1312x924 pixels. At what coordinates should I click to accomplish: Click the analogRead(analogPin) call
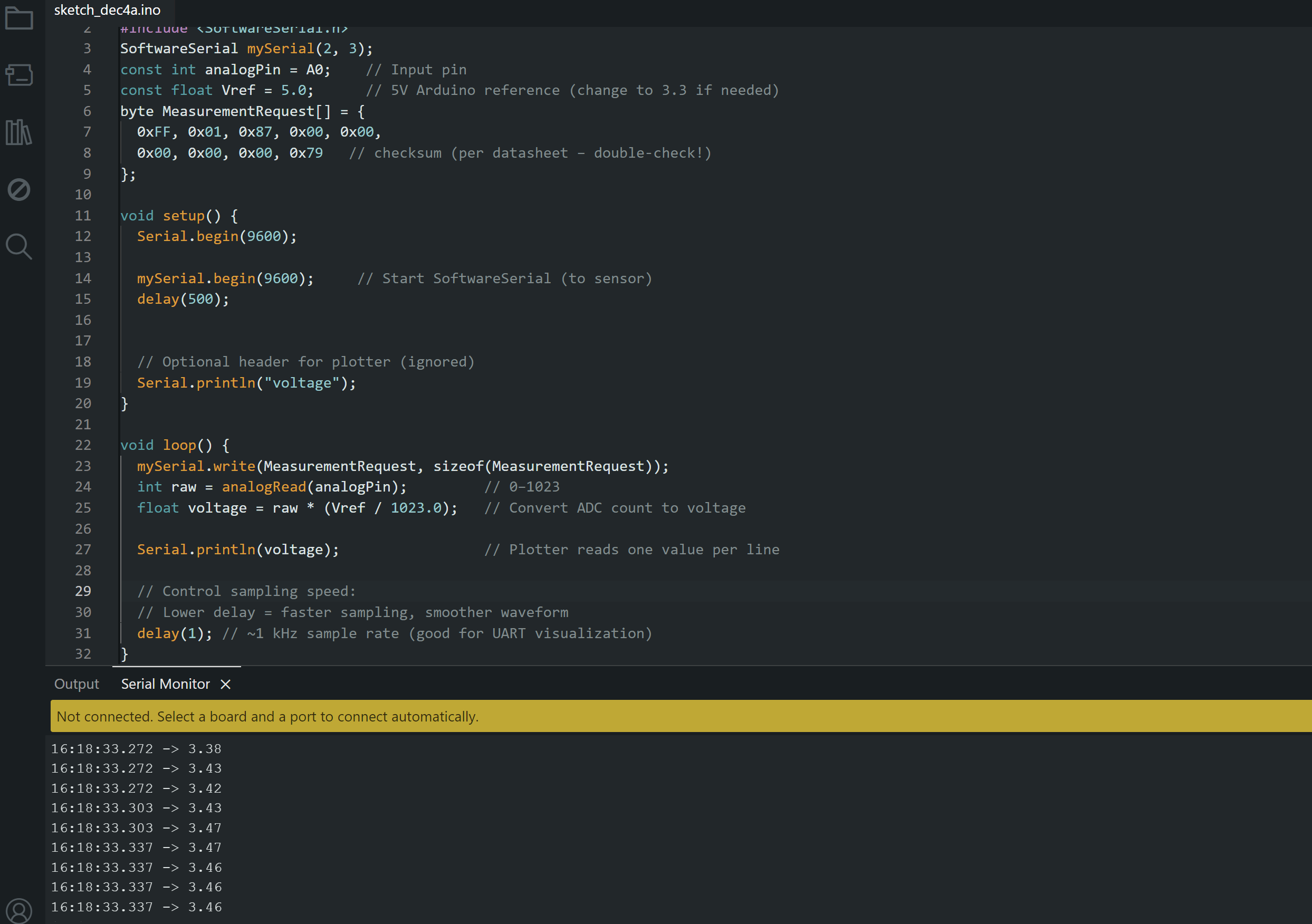(x=314, y=487)
